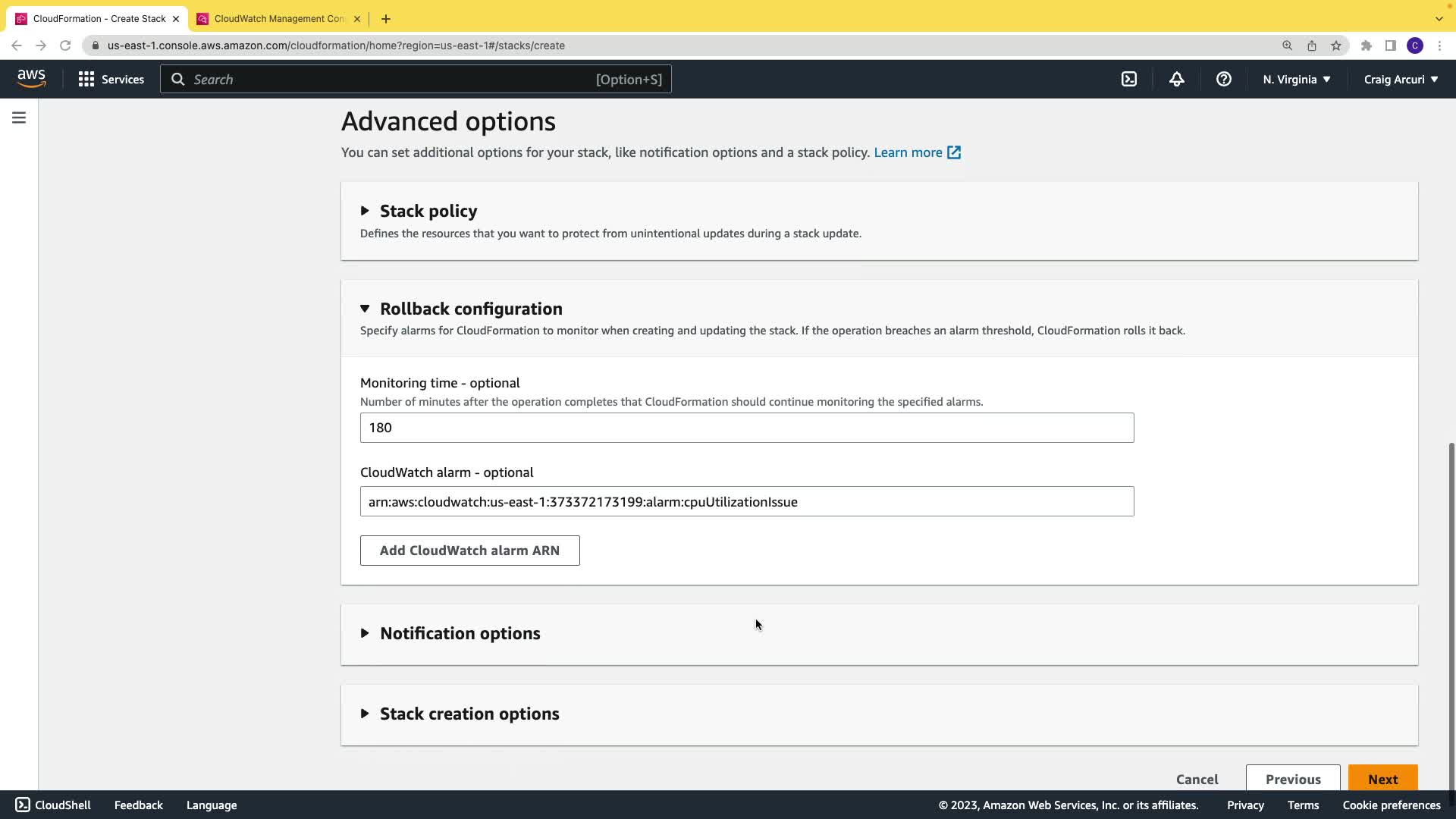Open the browser extensions puzzle icon

pos(1366,45)
